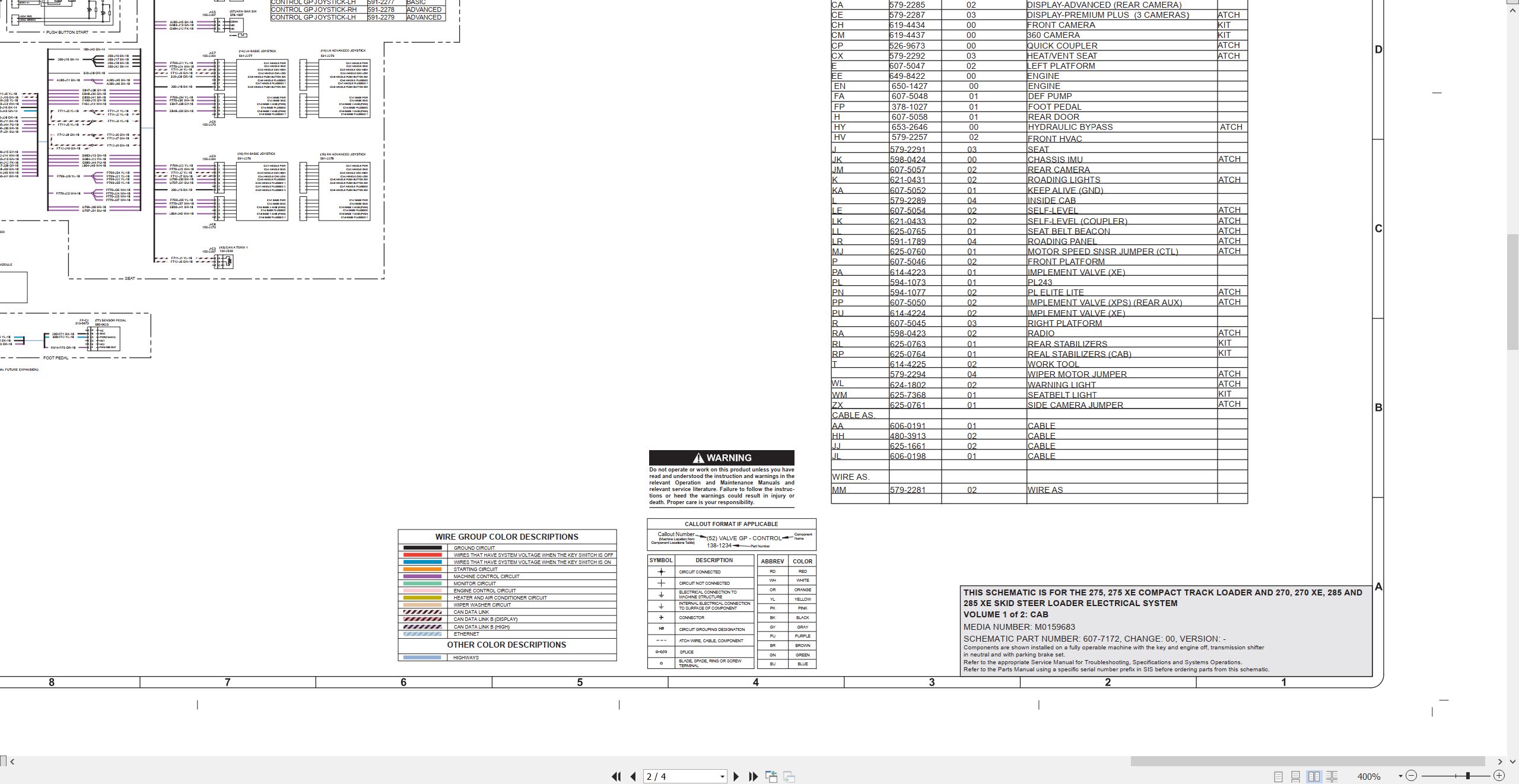Click the 'SIDE CAMERA JUMPER' entry
The width and height of the screenshot is (1519, 784).
1075,405
